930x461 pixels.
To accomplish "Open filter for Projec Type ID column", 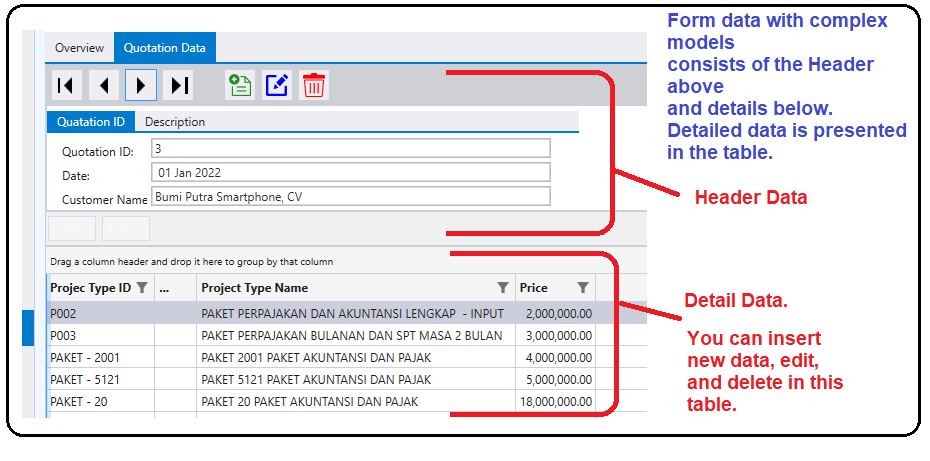I will tap(142, 288).
